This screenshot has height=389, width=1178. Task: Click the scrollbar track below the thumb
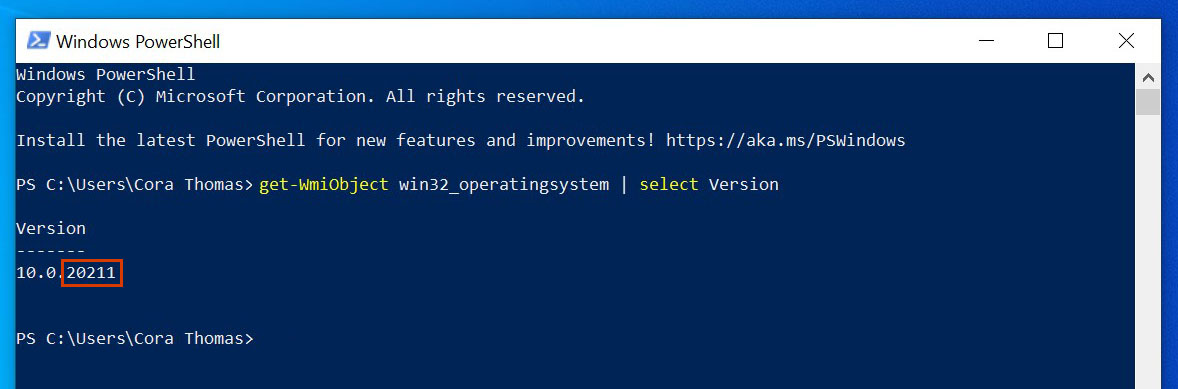coord(1147,252)
